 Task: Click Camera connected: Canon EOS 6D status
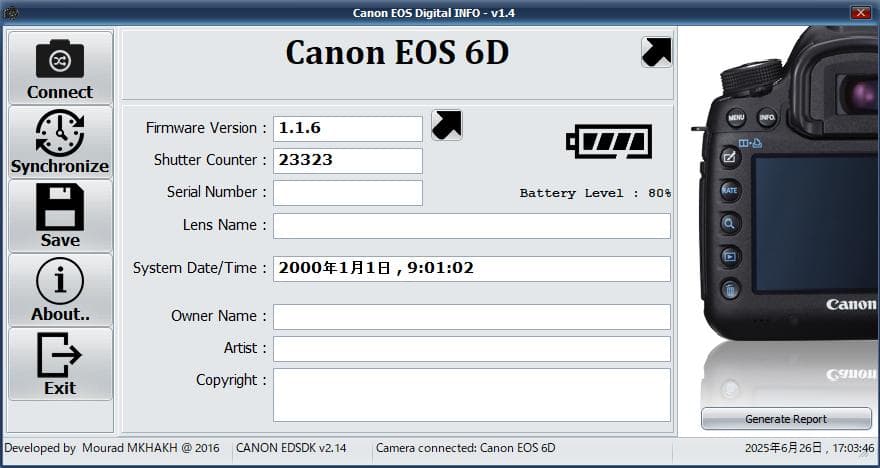pos(465,448)
